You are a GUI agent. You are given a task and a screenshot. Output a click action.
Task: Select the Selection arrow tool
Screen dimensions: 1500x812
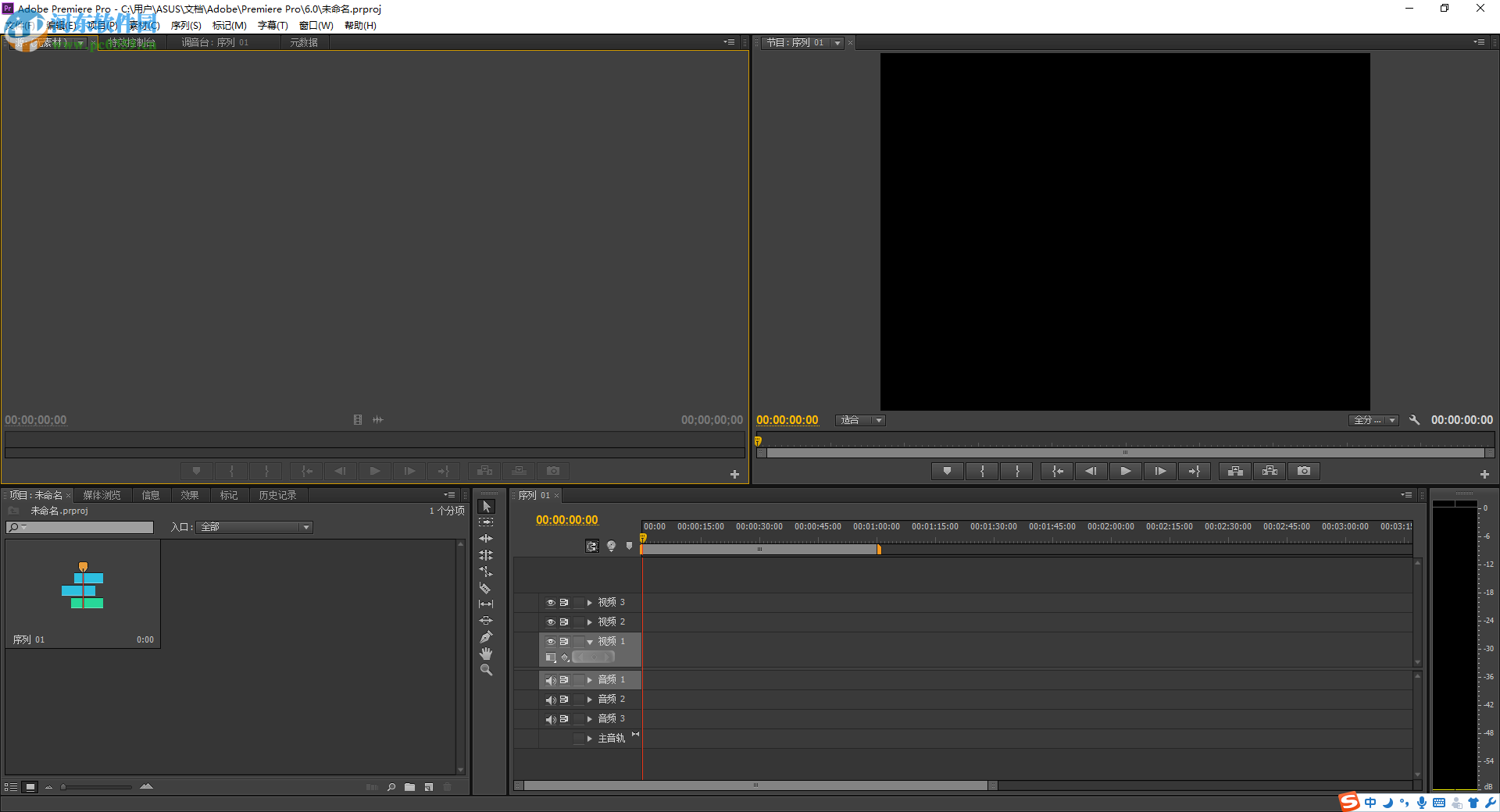[486, 506]
